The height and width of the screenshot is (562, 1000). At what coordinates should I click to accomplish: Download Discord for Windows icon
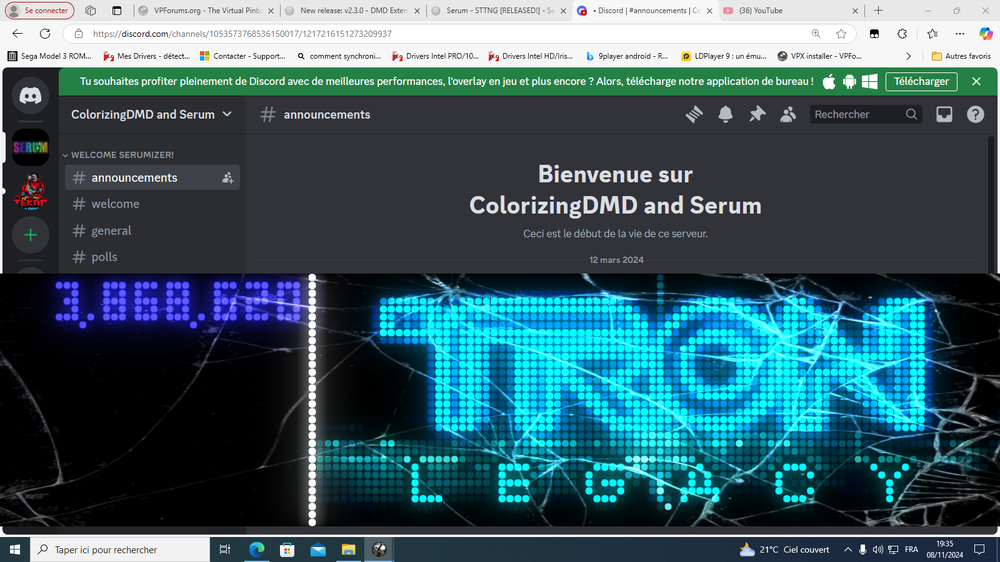click(x=869, y=82)
